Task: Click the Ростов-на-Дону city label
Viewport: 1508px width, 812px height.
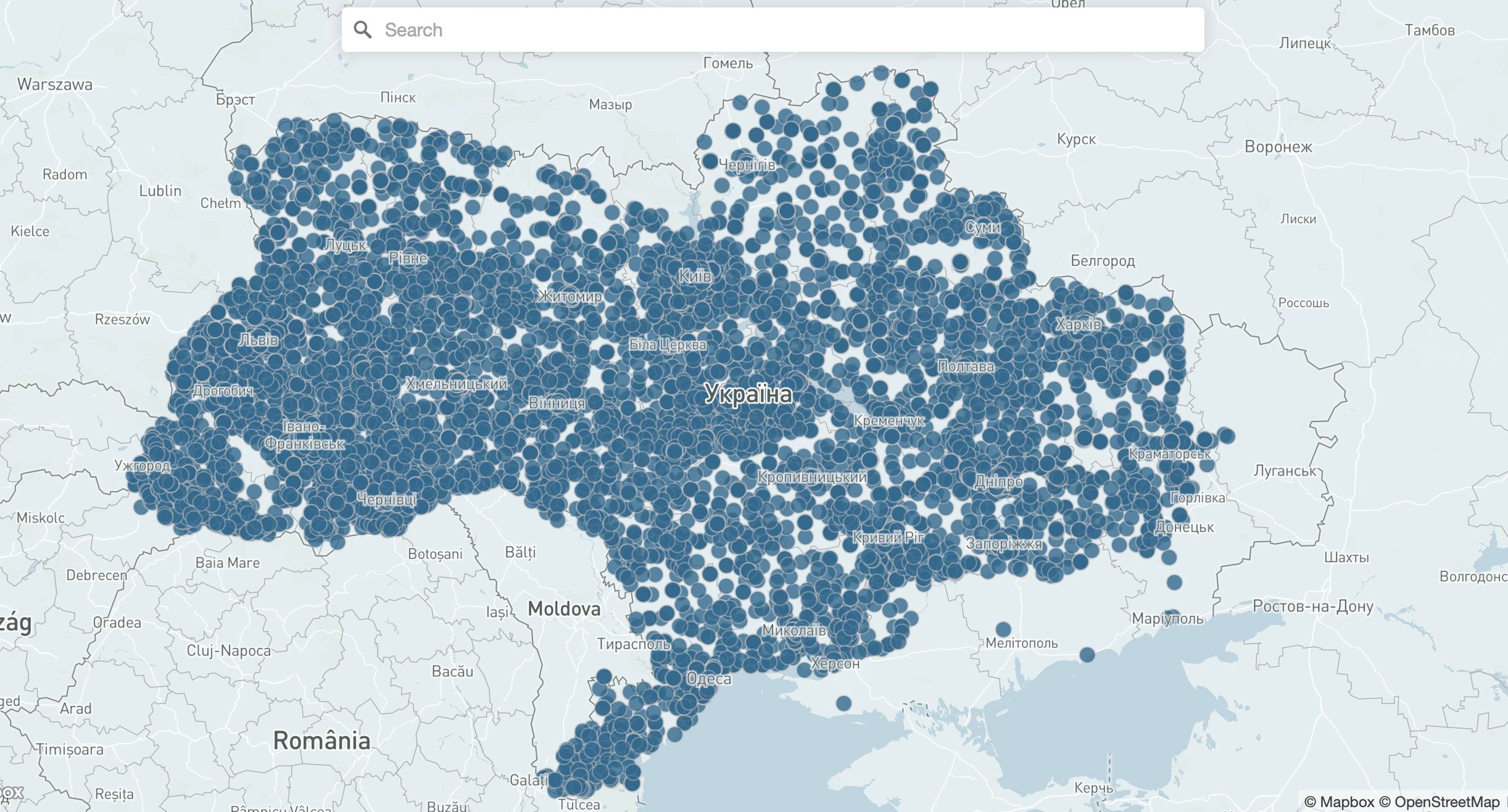Action: (x=1313, y=607)
